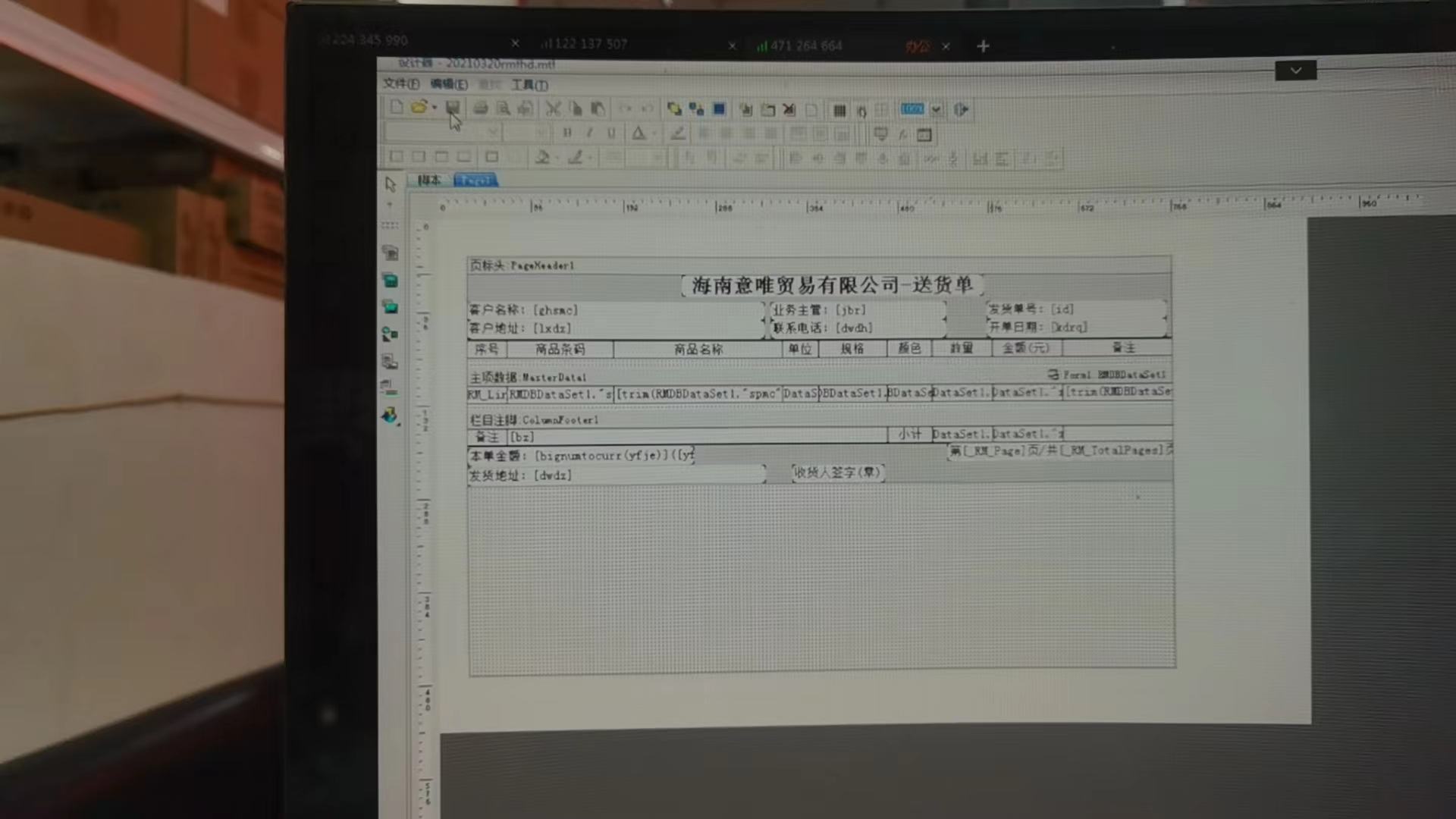Toggle Underline text formatting
The width and height of the screenshot is (1456, 819).
pyautogui.click(x=611, y=133)
